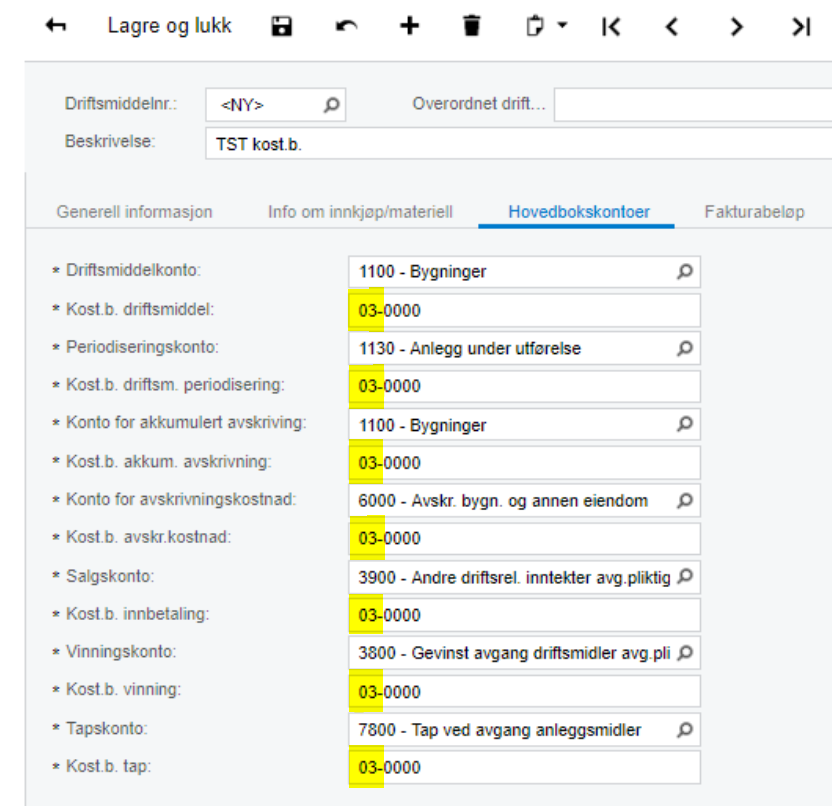Click the undo arrow icon
Image resolution: width=832 pixels, height=806 pixels.
(346, 26)
